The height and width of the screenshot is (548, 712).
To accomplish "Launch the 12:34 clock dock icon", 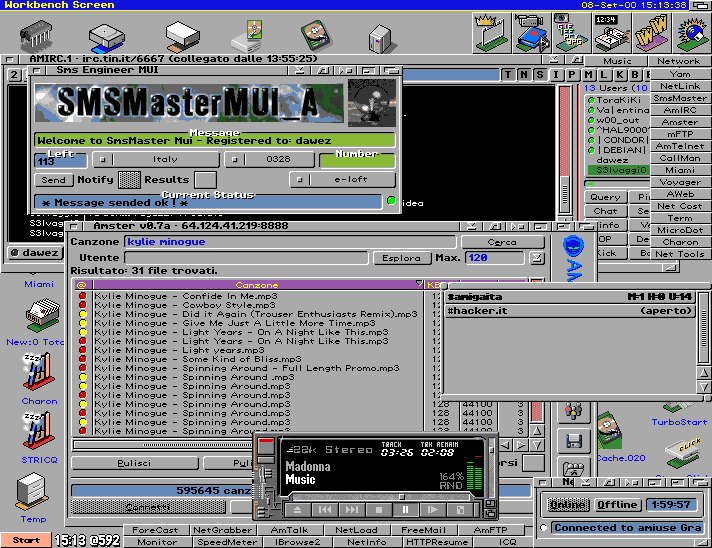I will (x=611, y=33).
